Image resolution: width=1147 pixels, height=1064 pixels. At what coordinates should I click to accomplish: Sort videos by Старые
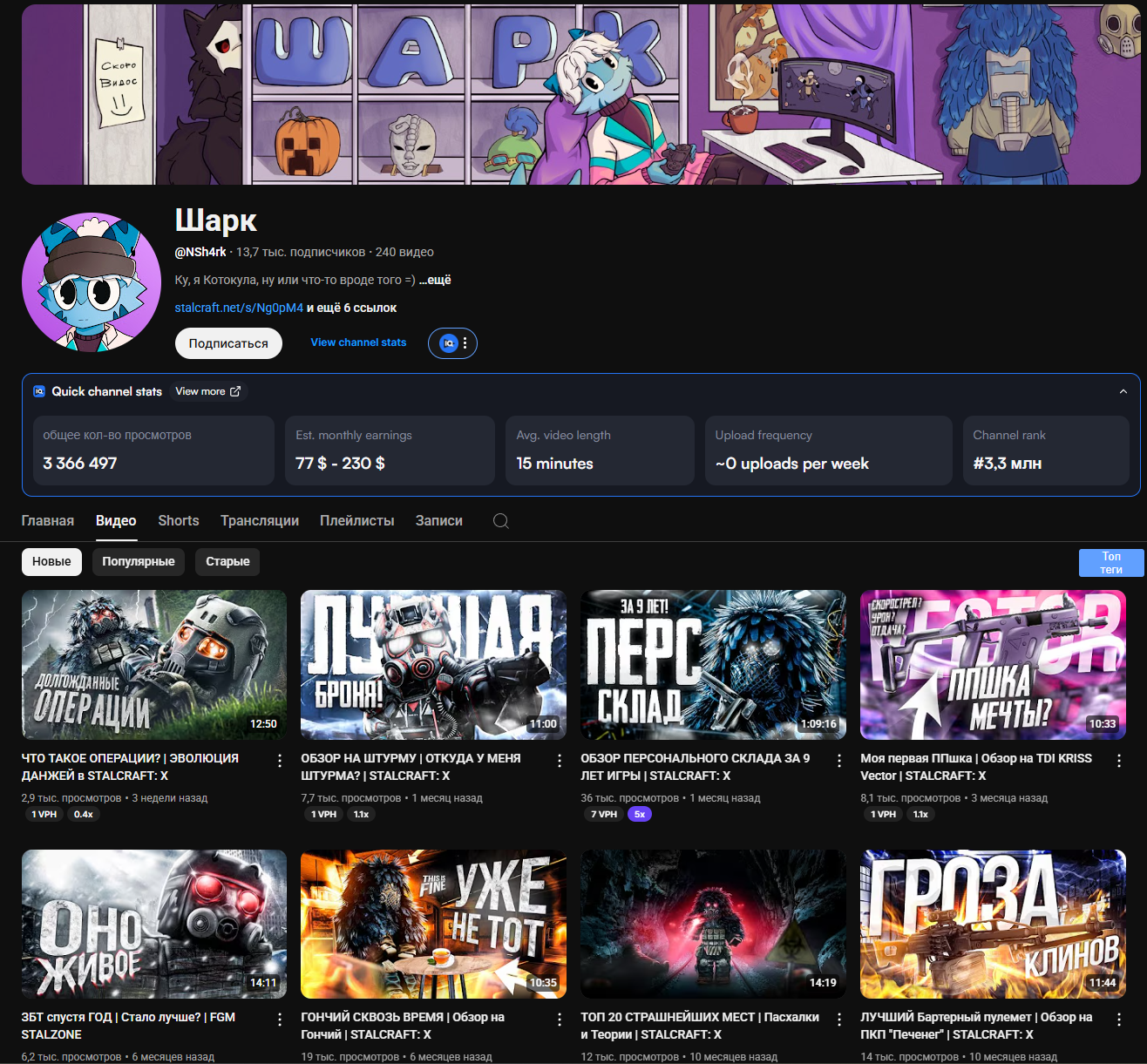(227, 561)
